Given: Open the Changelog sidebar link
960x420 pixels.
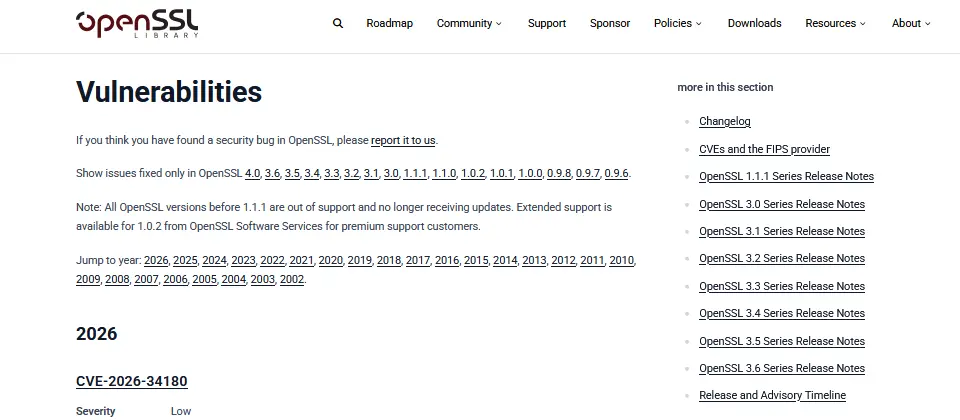Looking at the screenshot, I should click(x=725, y=121).
